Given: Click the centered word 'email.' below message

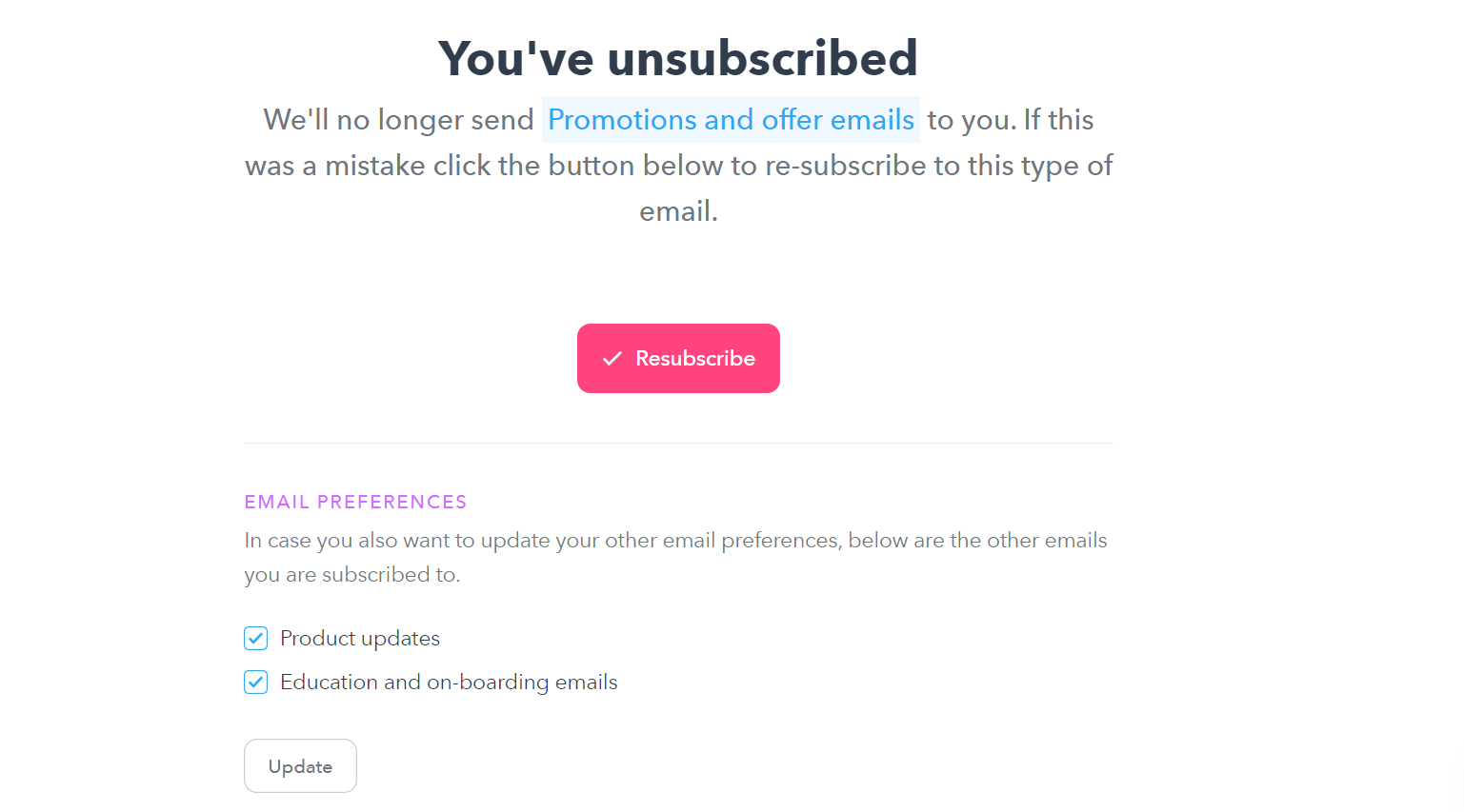Looking at the screenshot, I should pyautogui.click(x=678, y=211).
